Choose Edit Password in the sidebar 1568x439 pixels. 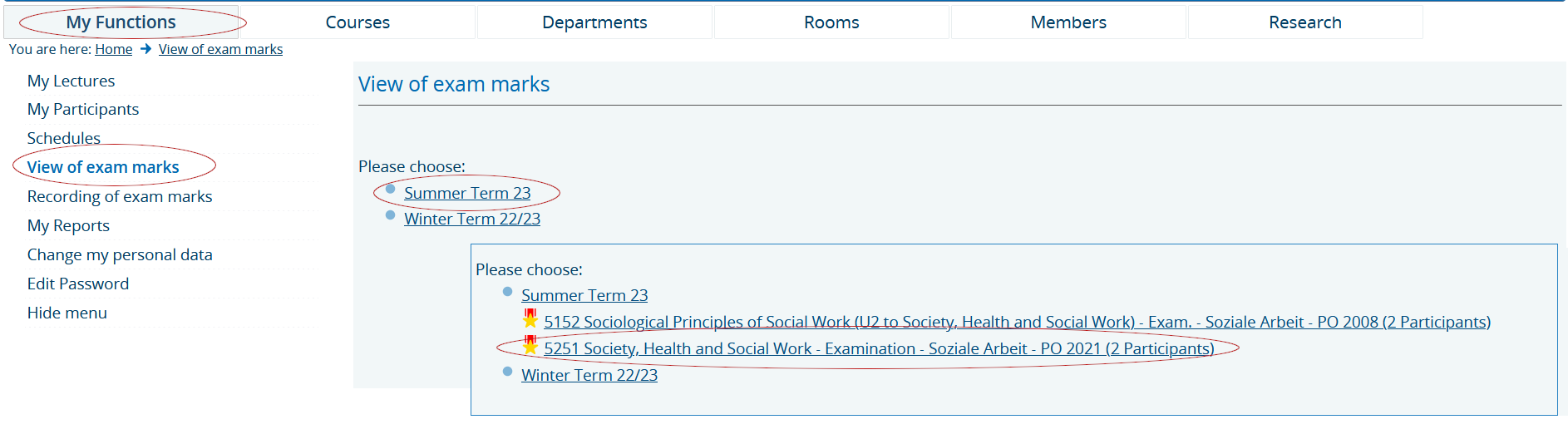point(78,284)
